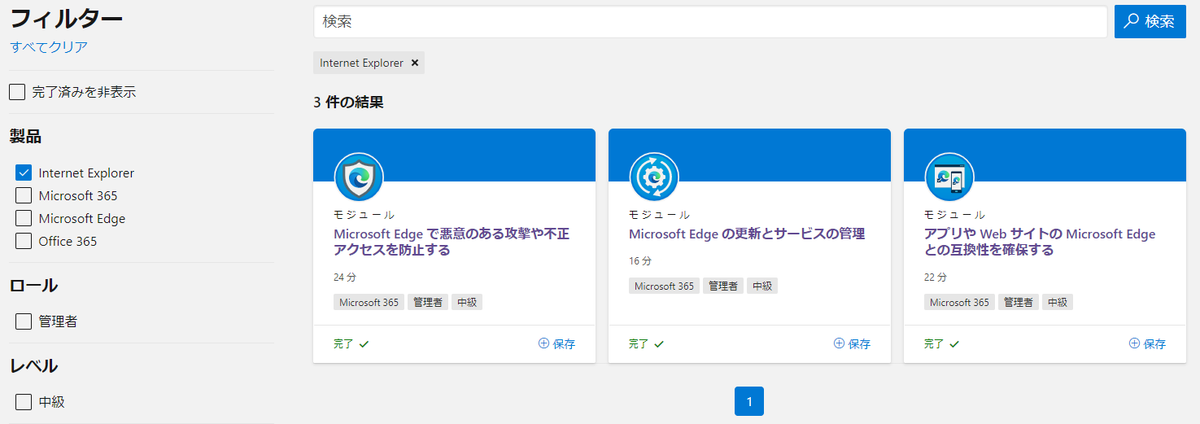The width and height of the screenshot is (1200, 424).
Task: Check the 管理者 role filter
Action: tap(24, 322)
